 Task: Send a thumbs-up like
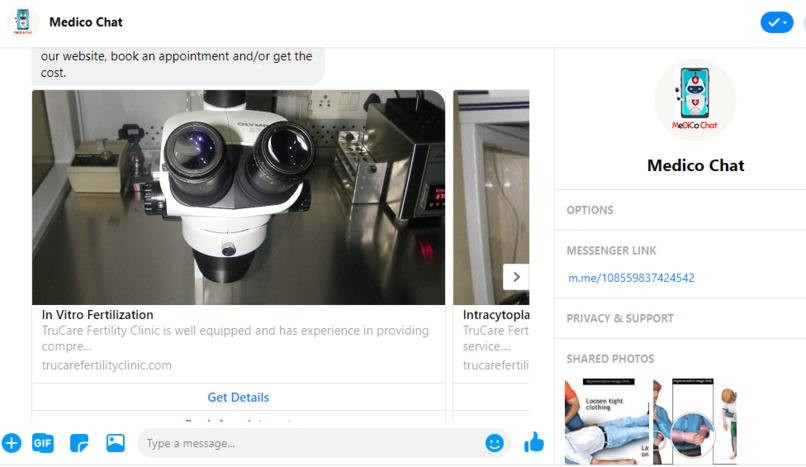(534, 442)
